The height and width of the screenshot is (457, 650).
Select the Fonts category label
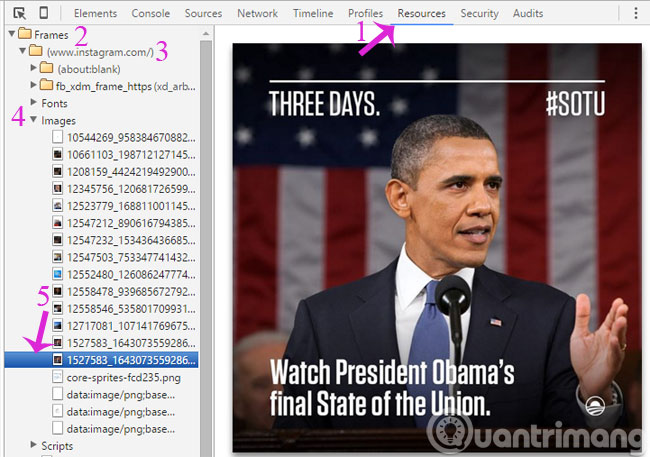tap(54, 103)
